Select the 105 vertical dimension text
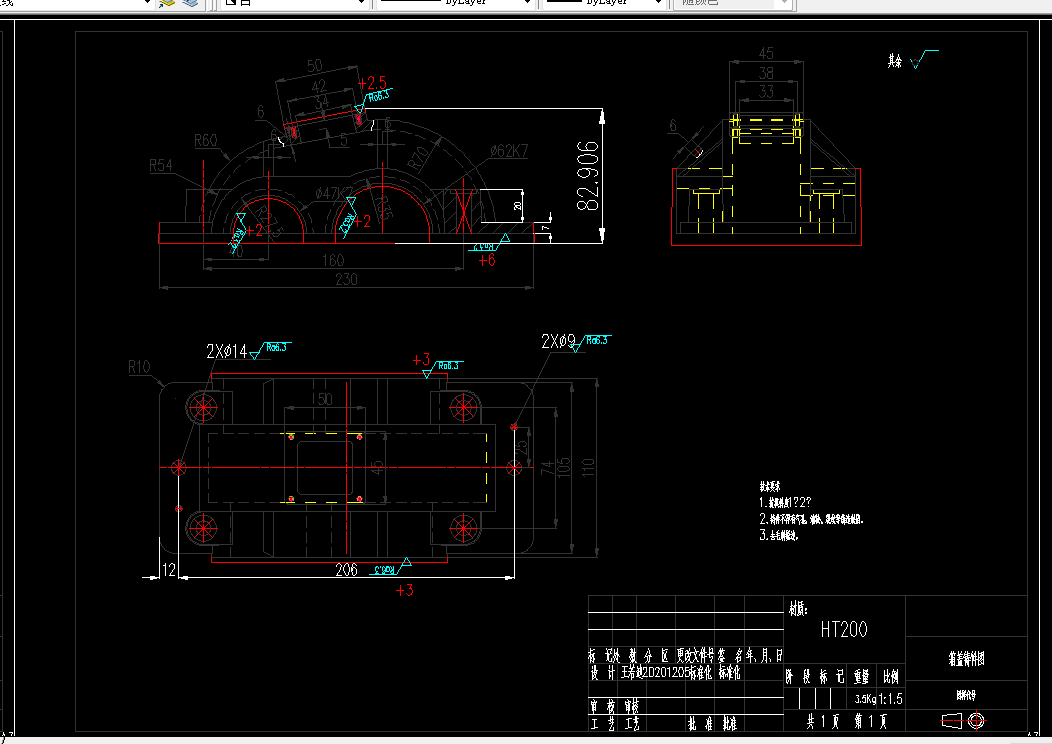1052x744 pixels. tap(564, 467)
